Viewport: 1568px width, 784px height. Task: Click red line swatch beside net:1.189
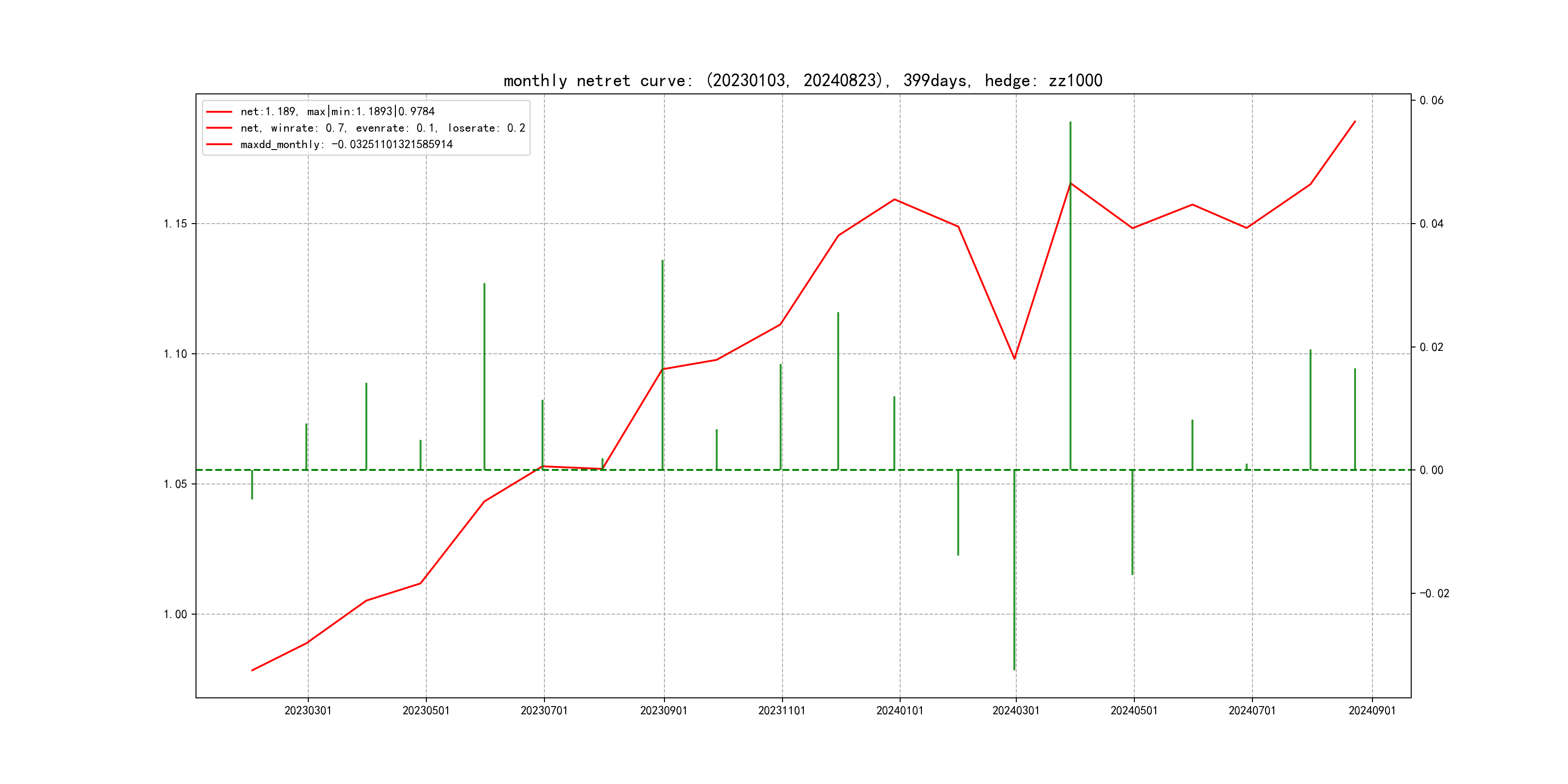coord(219,111)
